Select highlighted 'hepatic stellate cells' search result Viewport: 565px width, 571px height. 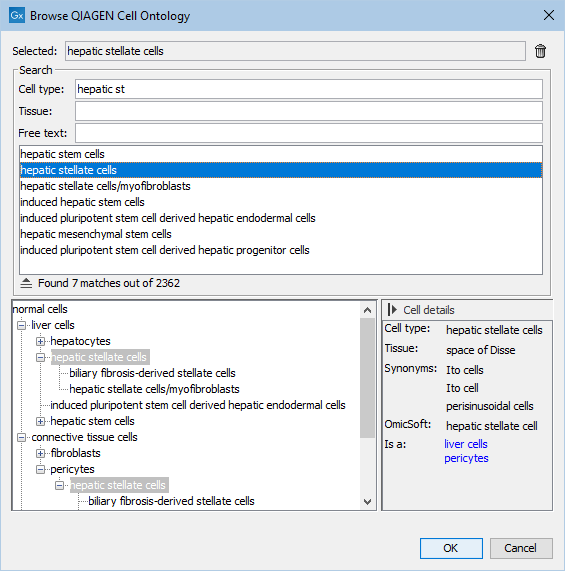click(281, 170)
